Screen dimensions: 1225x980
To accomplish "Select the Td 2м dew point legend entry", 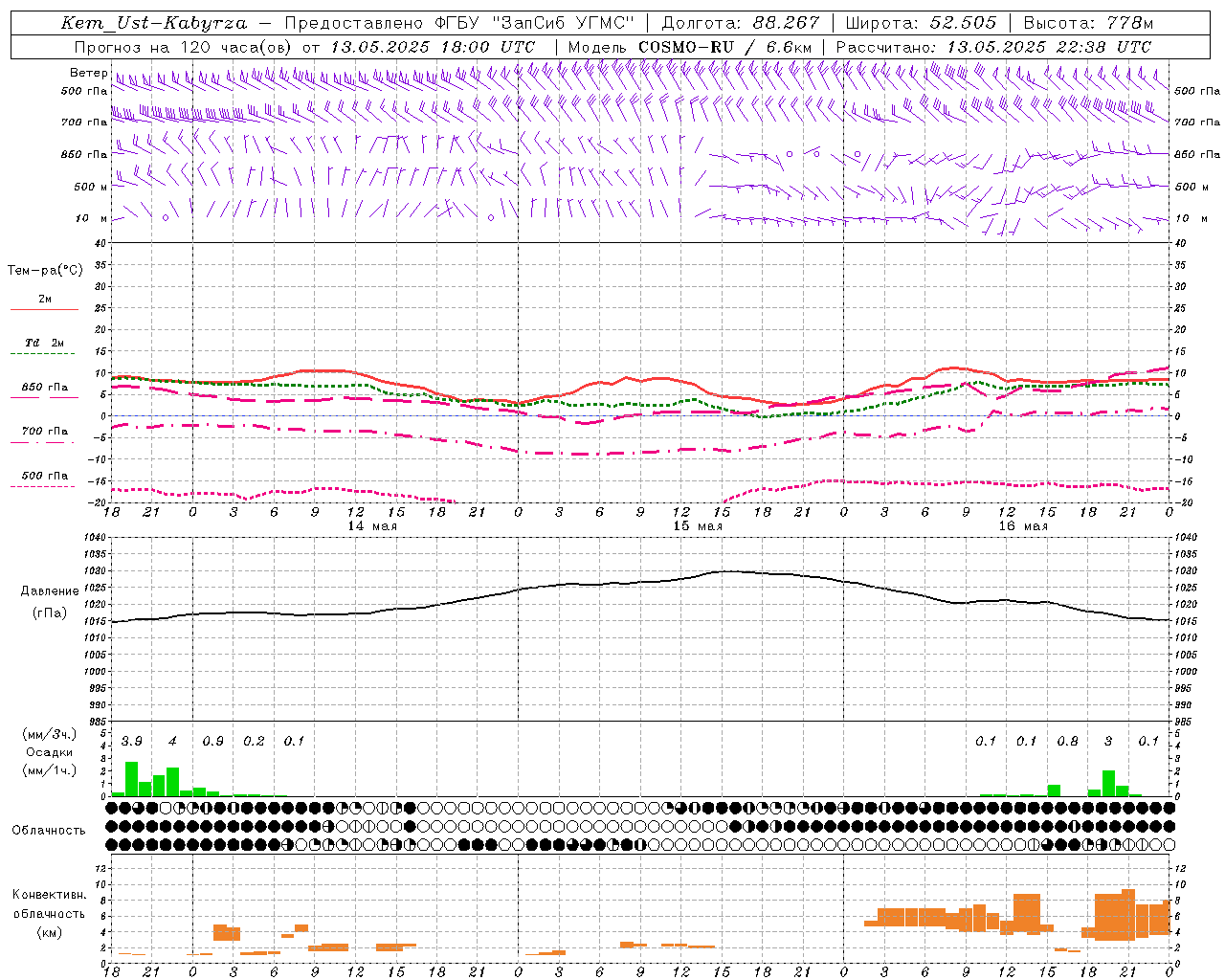I will pyautogui.click(x=45, y=343).
